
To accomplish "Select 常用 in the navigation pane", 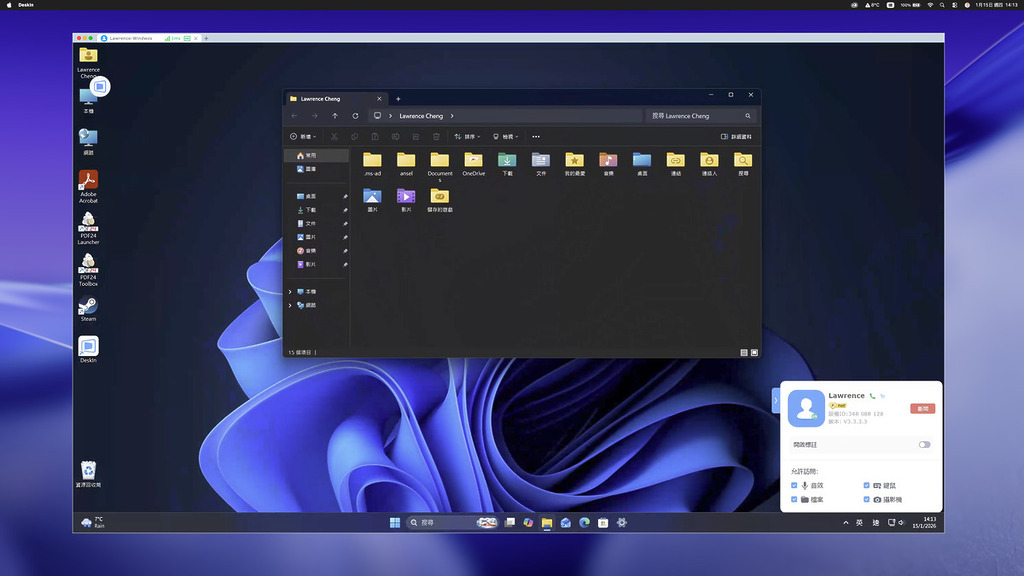I will click(x=310, y=156).
